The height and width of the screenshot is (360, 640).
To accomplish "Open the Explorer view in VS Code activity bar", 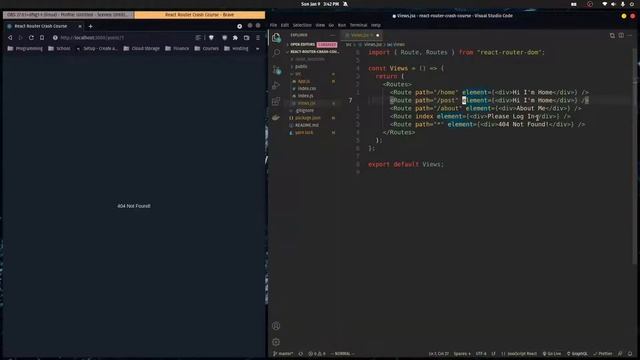I will (276, 38).
